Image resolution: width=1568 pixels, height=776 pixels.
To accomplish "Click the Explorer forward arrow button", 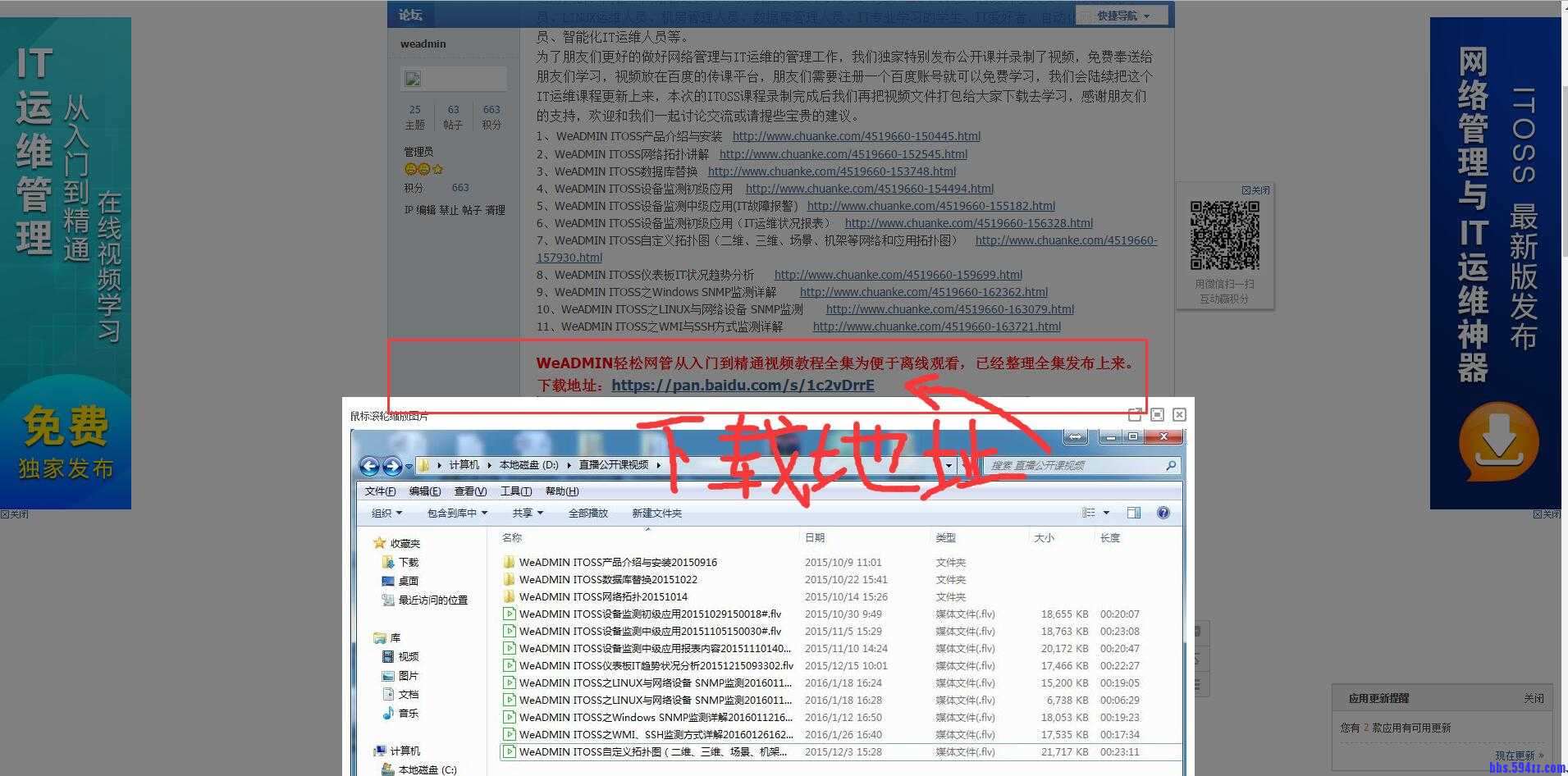I will tap(392, 466).
